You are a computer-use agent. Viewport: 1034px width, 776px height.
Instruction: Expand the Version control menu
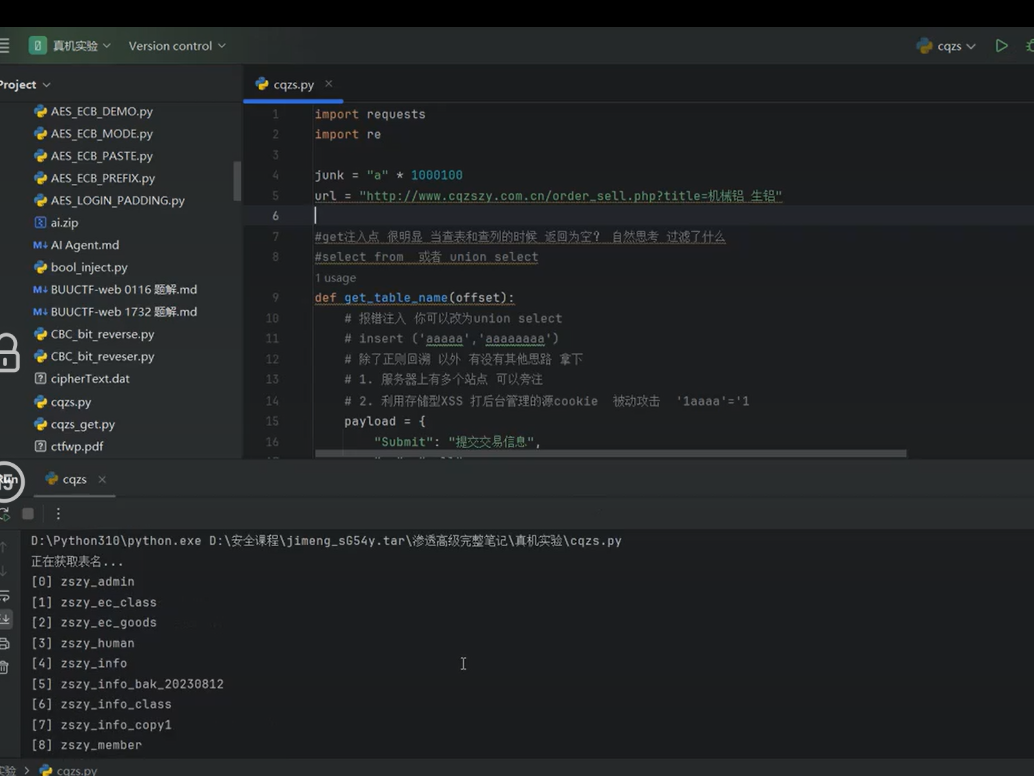click(177, 45)
